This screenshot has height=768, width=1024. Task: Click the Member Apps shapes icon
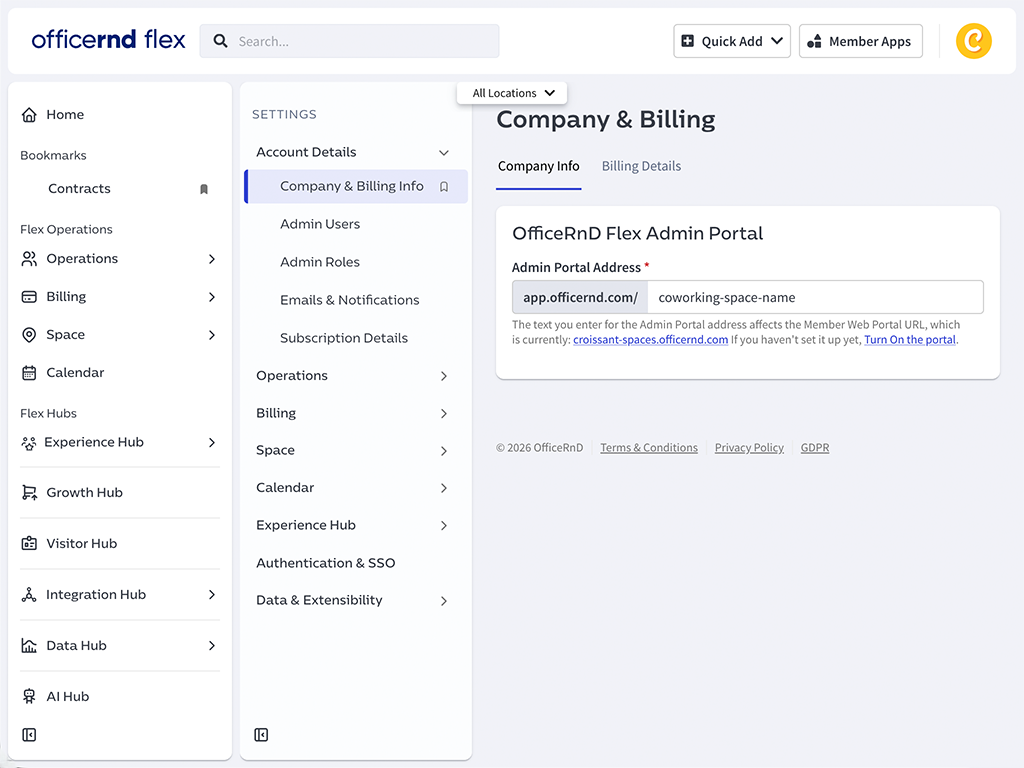814,41
